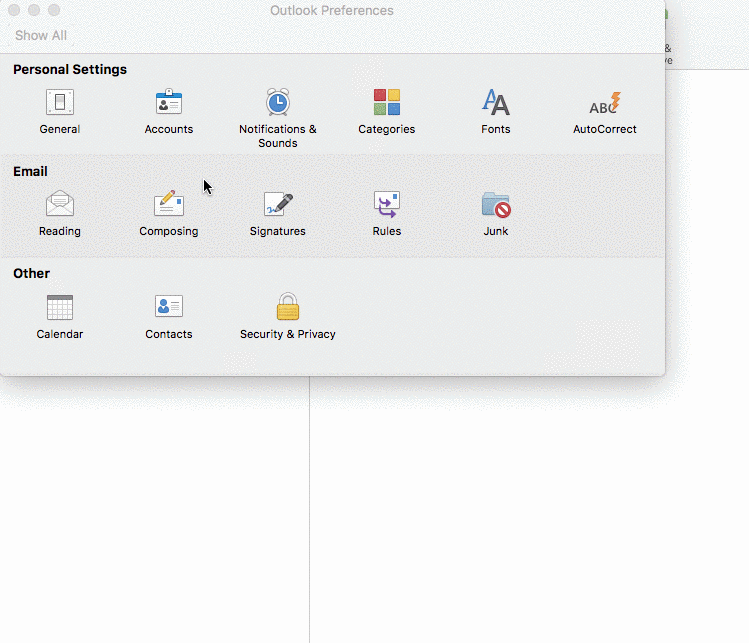Open Accounts preferences
749x643 pixels.
[x=169, y=111]
